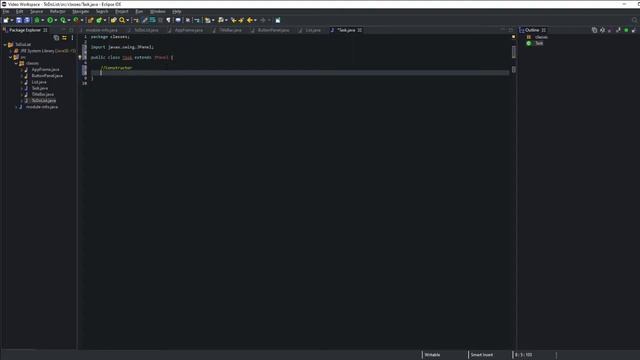Switch to the TitleBar.java editor tab
Viewport: 640px width, 360px height.
tap(231, 30)
